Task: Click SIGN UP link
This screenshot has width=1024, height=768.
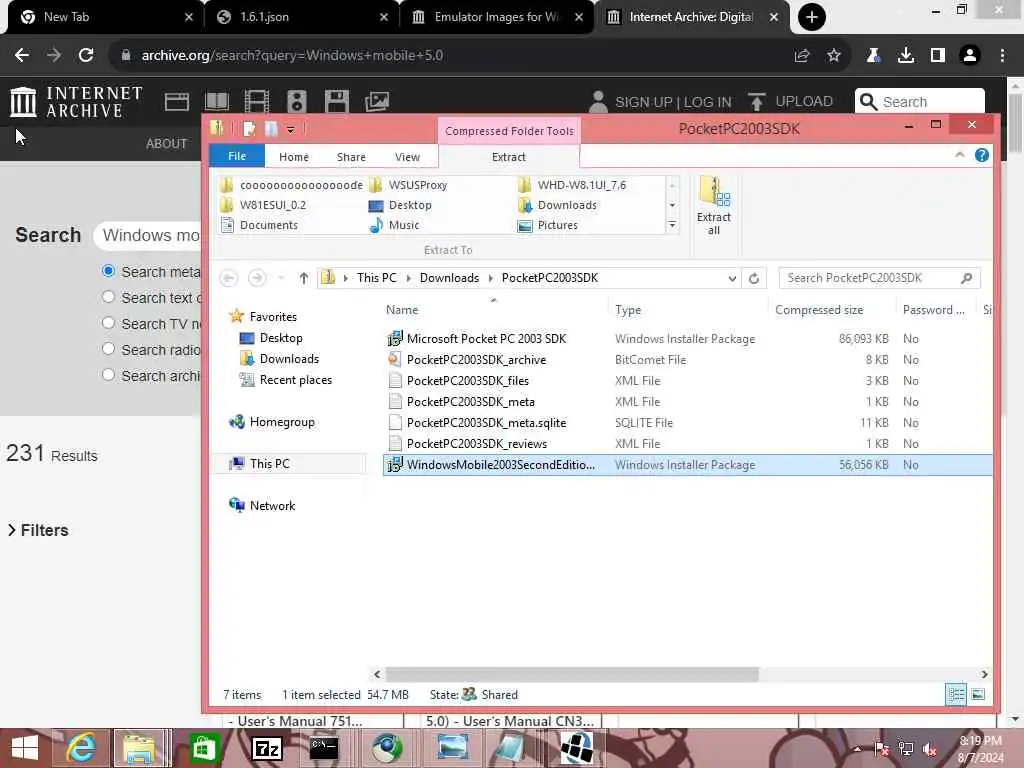Action: coord(643,102)
